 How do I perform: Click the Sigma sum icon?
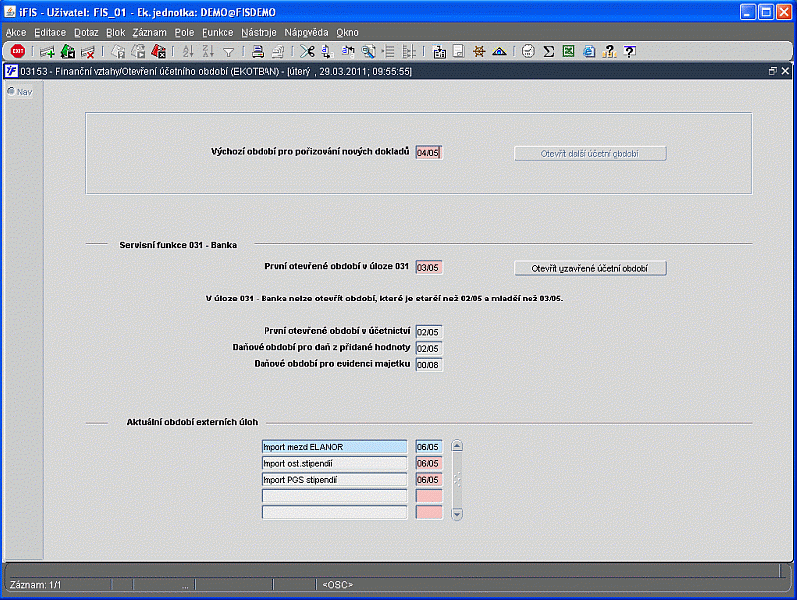click(548, 51)
